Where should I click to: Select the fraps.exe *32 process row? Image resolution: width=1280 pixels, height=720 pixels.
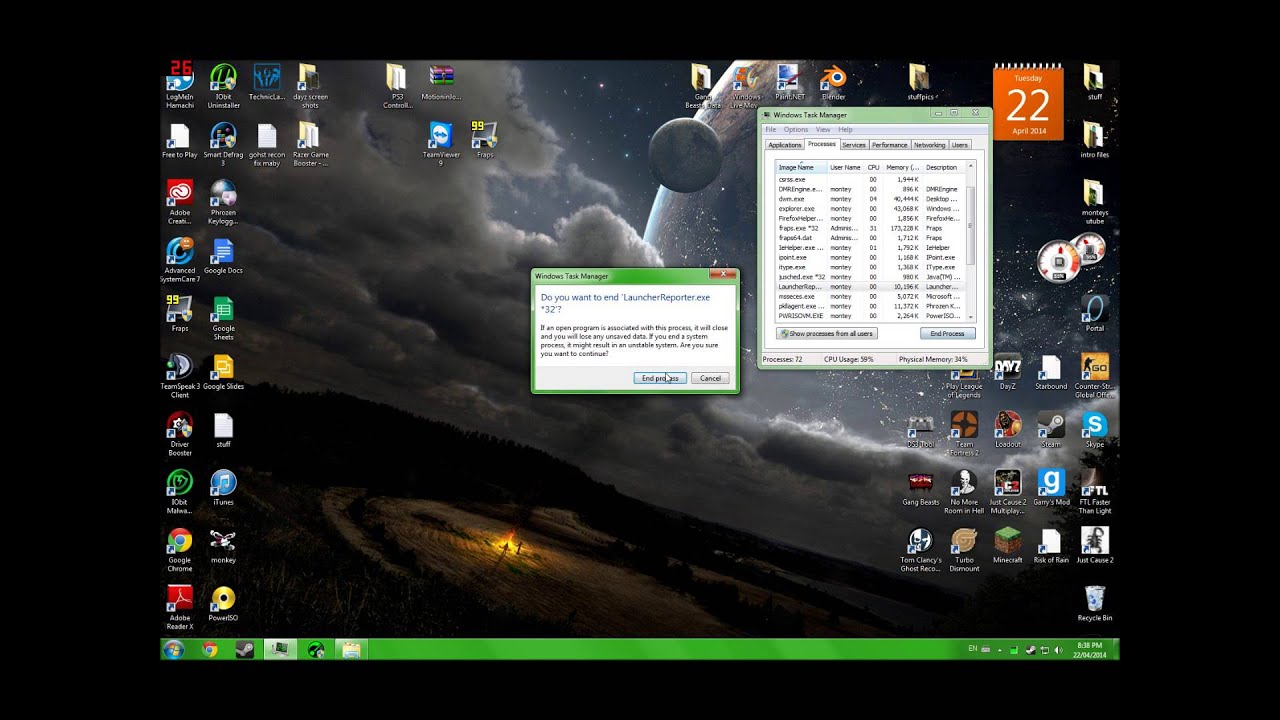[x=870, y=228]
